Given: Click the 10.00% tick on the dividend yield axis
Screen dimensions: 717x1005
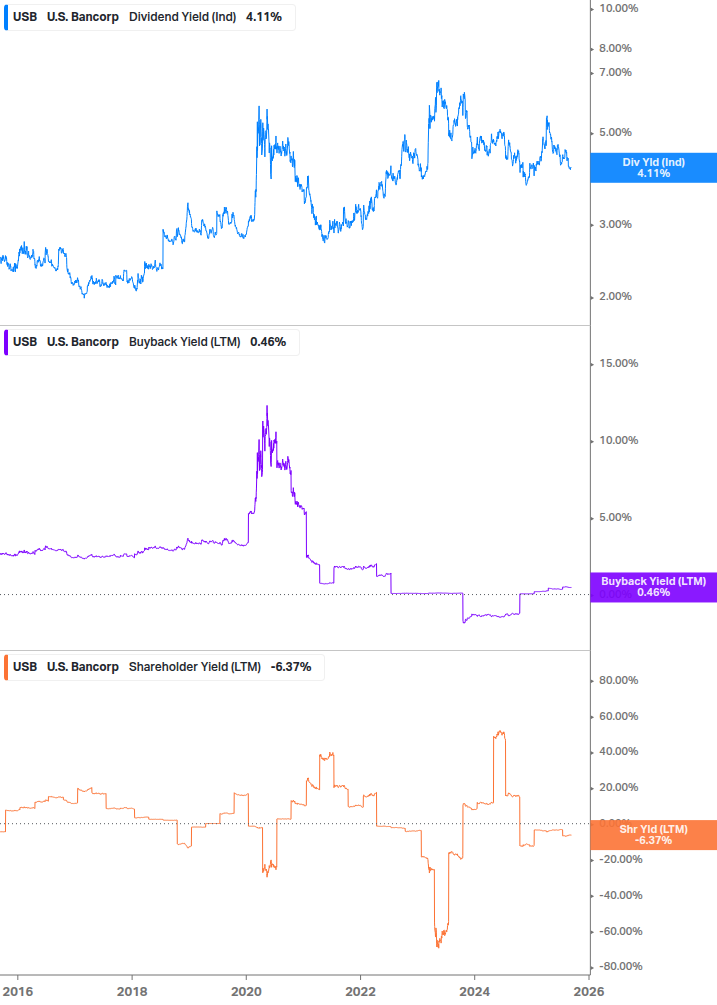Looking at the screenshot, I should pyautogui.click(x=618, y=8).
